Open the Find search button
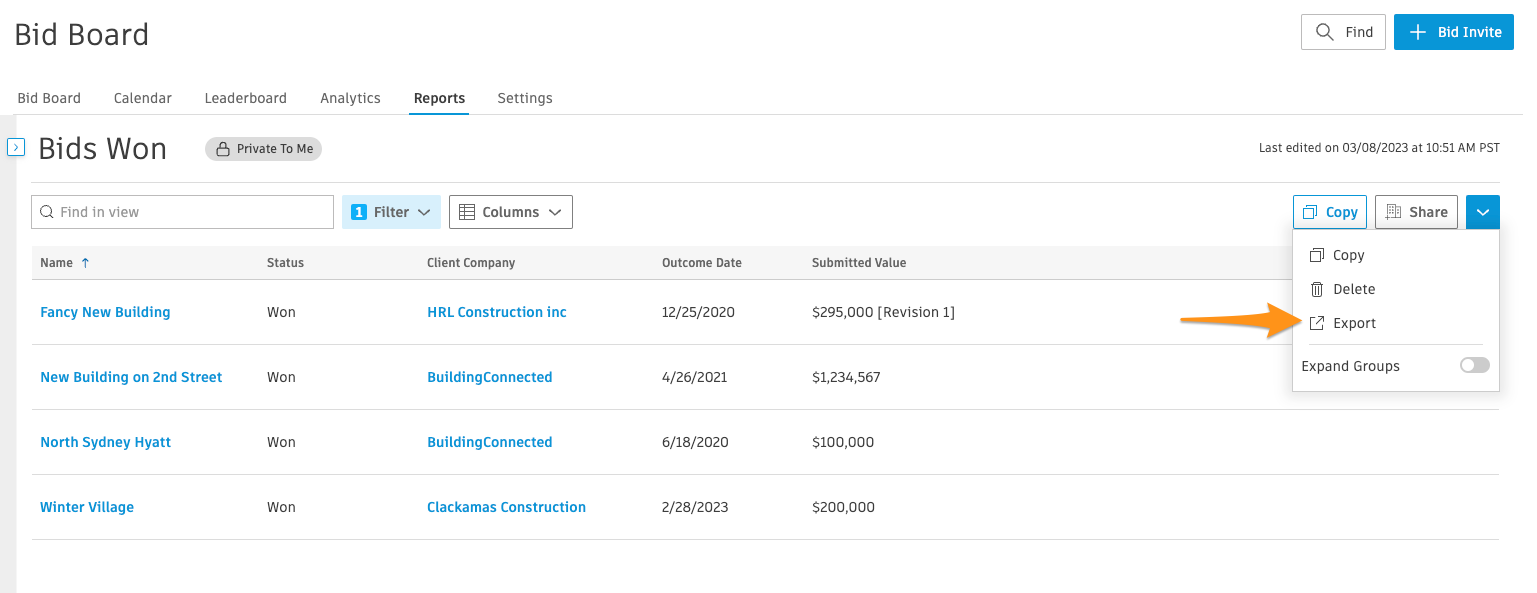The image size is (1537, 593). point(1343,32)
